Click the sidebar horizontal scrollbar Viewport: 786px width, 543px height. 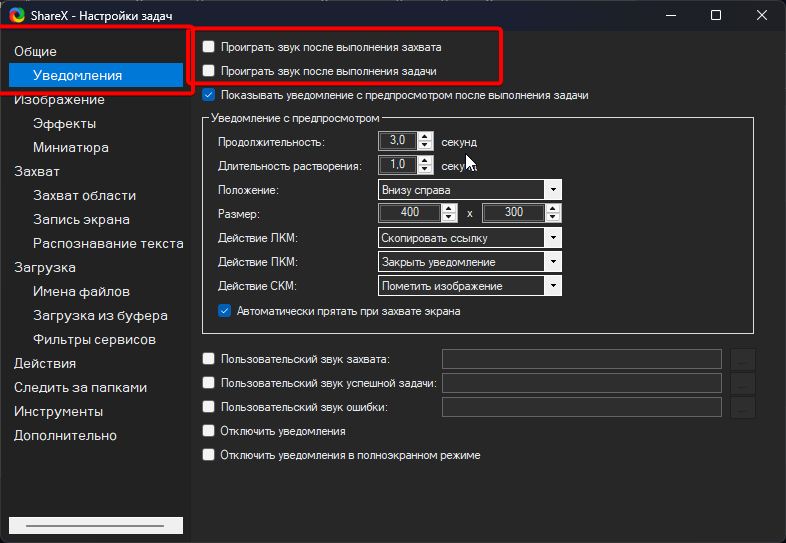coord(96,525)
